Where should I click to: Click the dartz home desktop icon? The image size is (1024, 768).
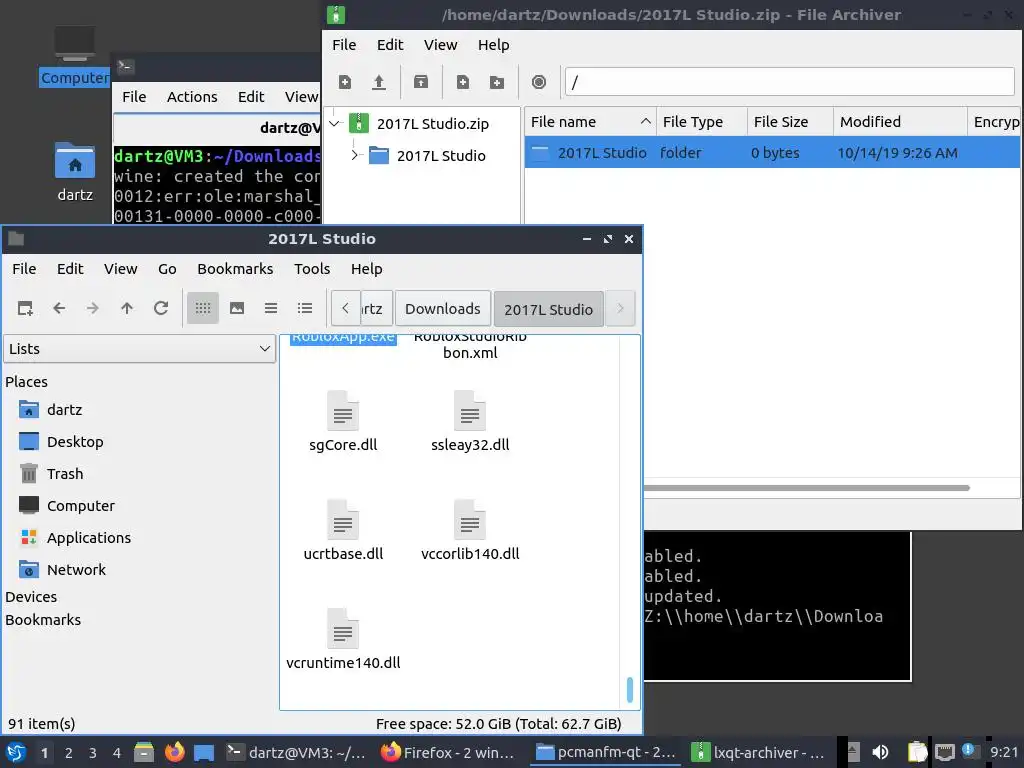75,171
